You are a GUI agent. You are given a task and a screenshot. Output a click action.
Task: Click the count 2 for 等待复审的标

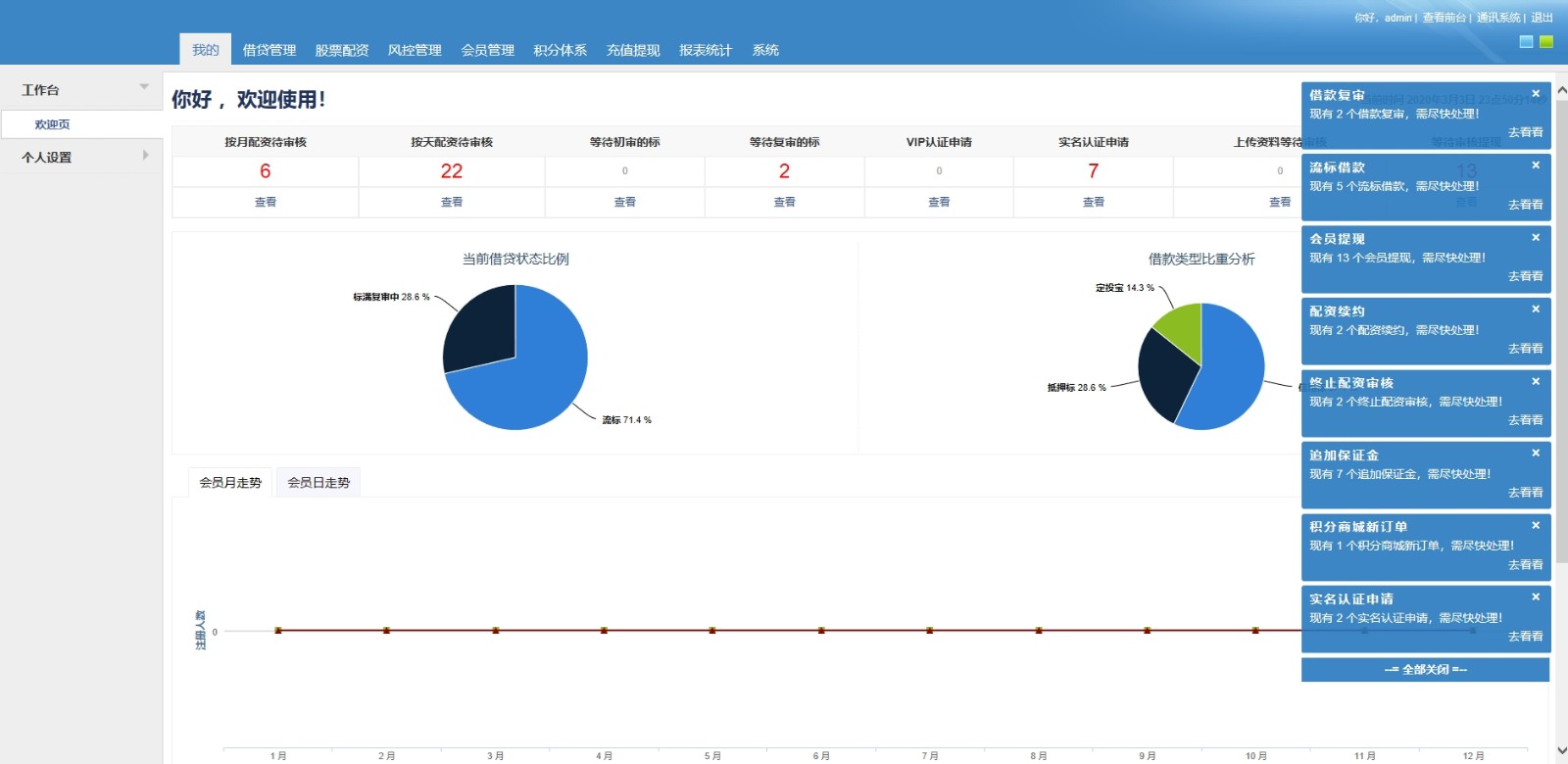pyautogui.click(x=784, y=171)
